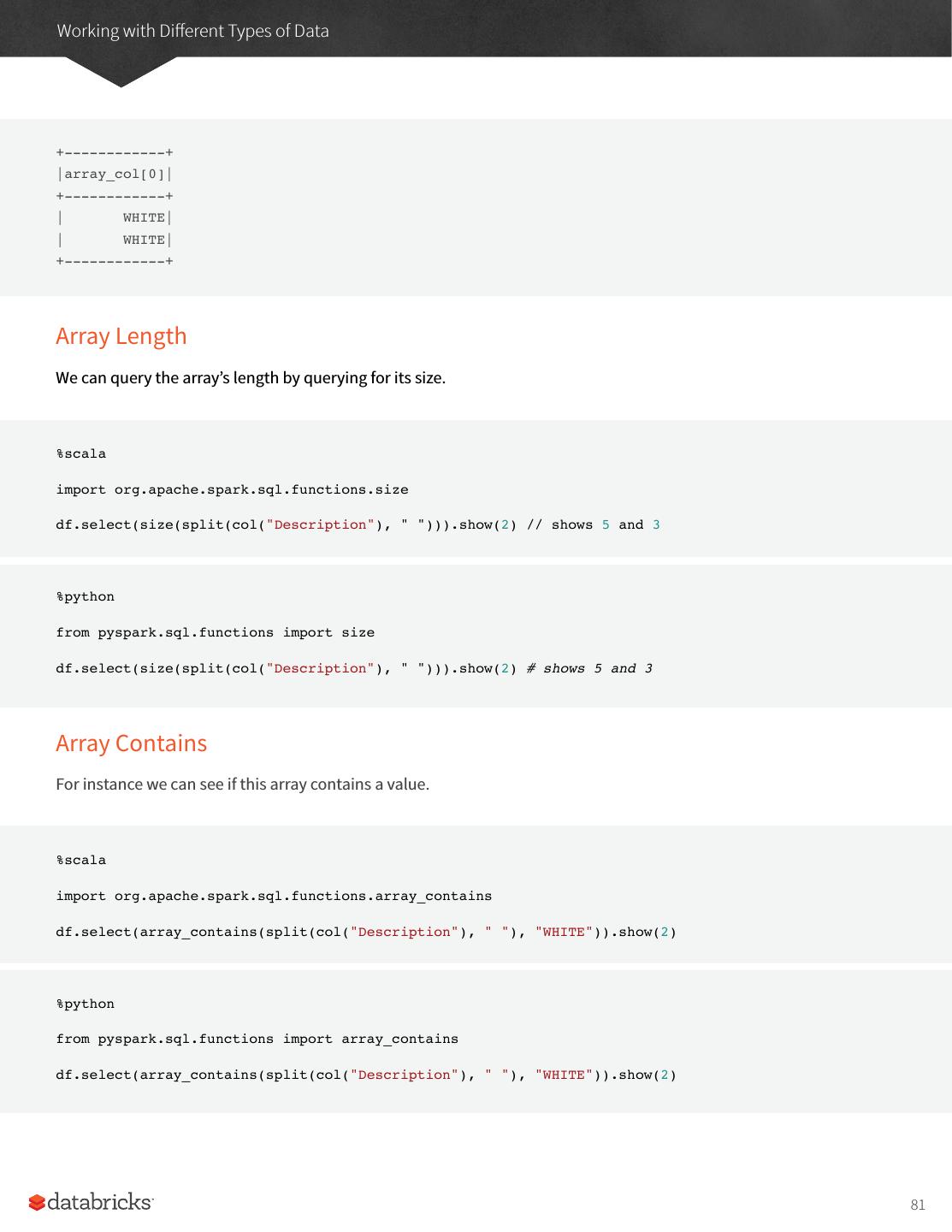
Task: Click the line from pyspark.sql.functions import size
Action: coord(215,633)
